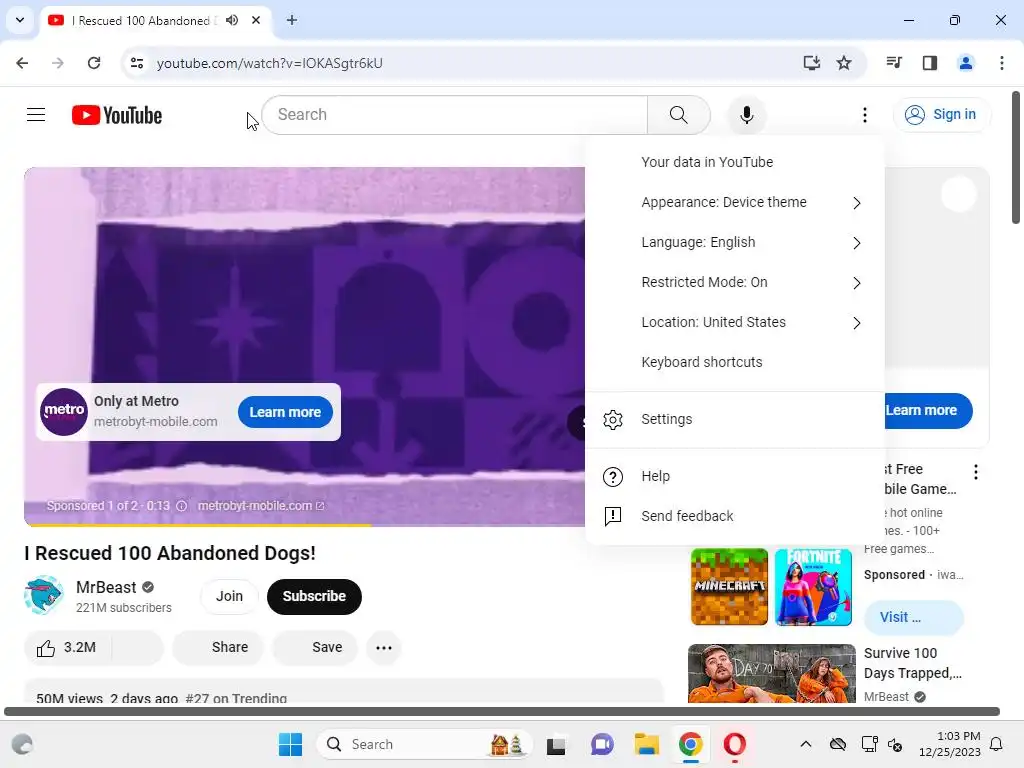The height and width of the screenshot is (768, 1024).
Task: Open the YouTube hamburger guide menu
Action: click(36, 115)
